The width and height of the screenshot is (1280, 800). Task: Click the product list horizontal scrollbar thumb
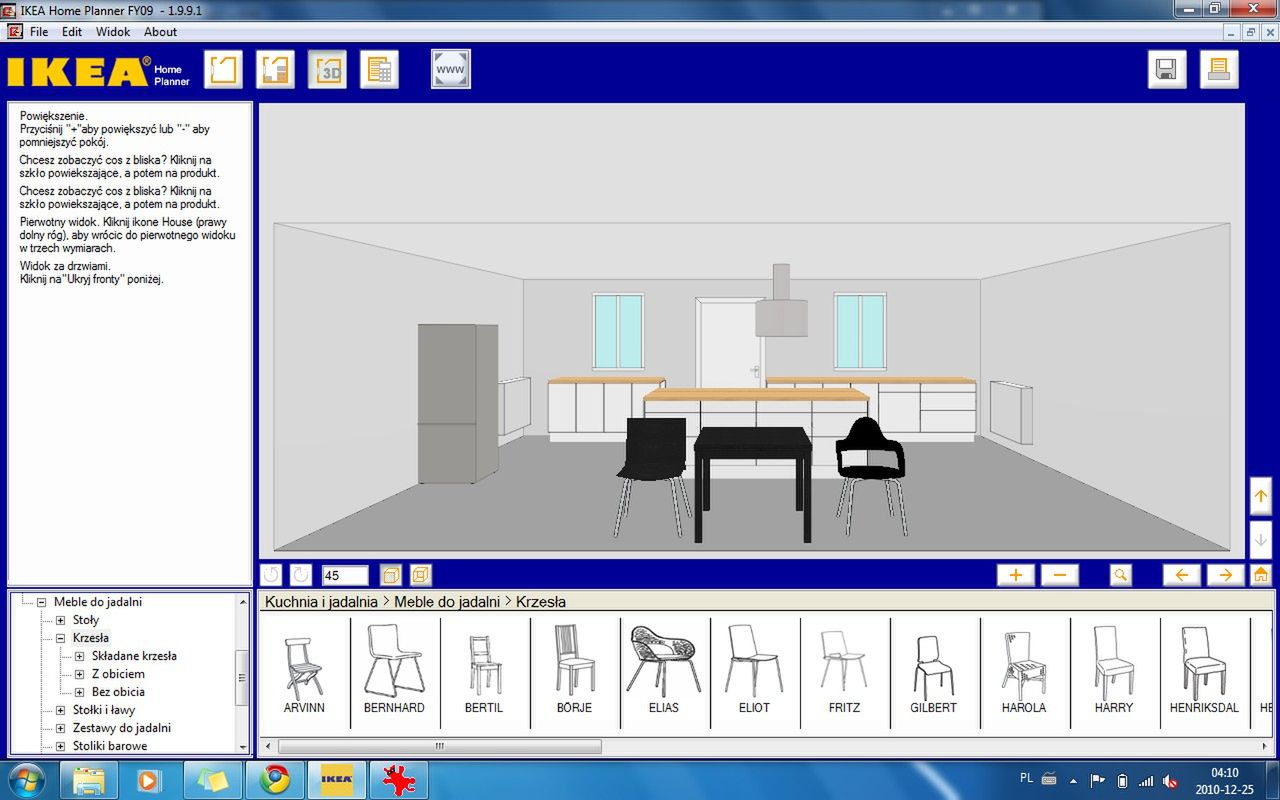[x=440, y=746]
